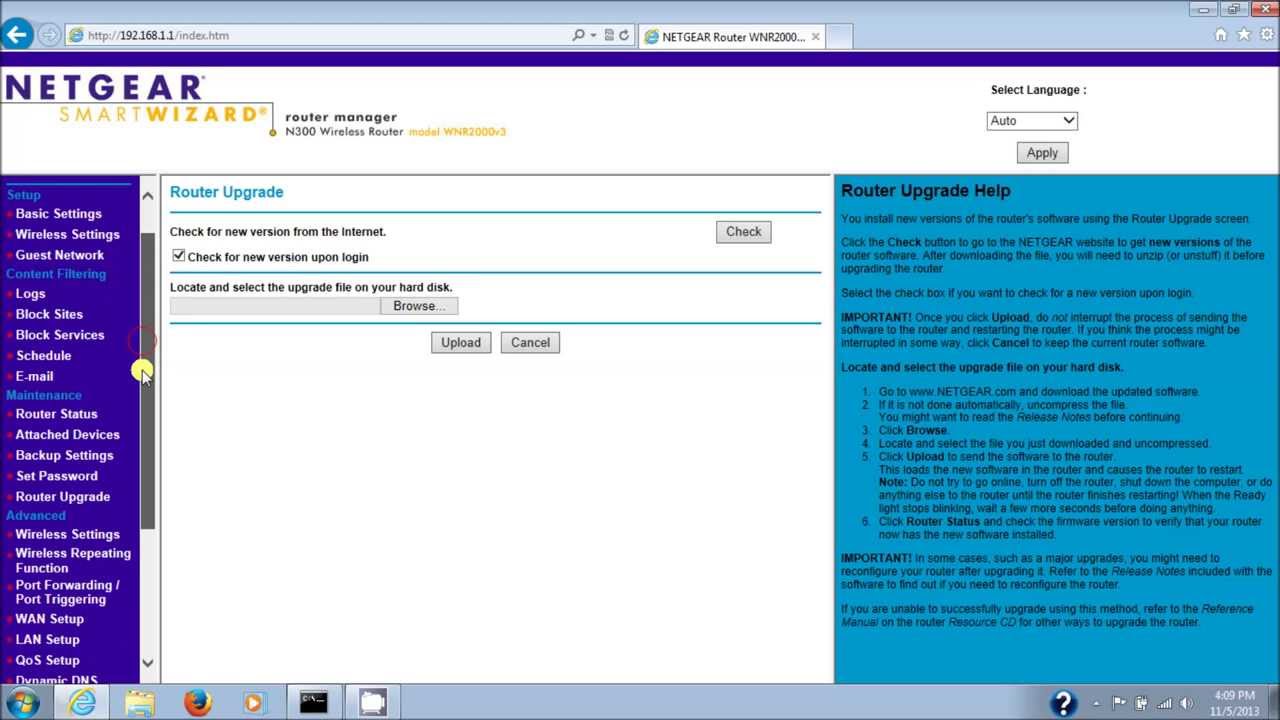Open E-mail in sidebar
The image size is (1280, 720).
[34, 376]
